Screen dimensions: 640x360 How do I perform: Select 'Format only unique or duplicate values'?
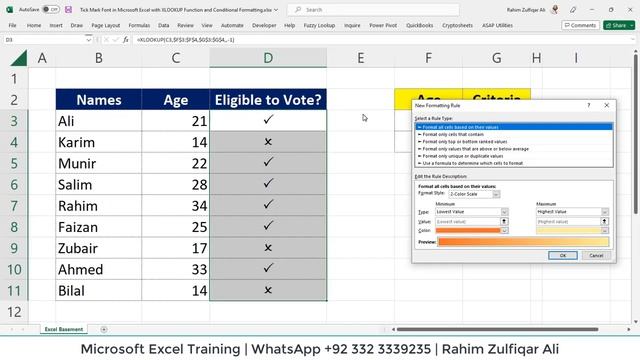514,156
